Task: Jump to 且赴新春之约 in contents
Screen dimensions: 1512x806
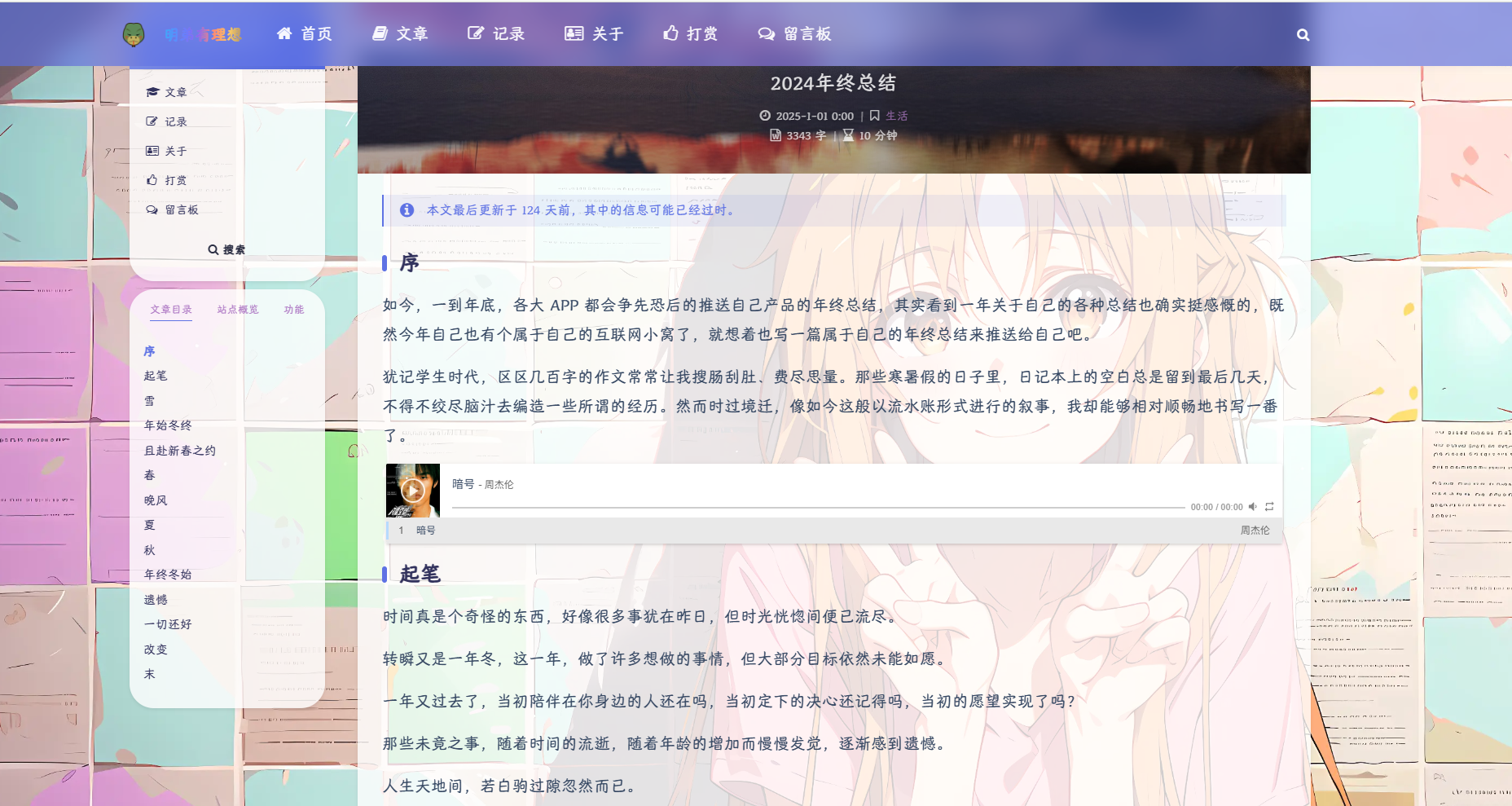Action: [x=180, y=451]
